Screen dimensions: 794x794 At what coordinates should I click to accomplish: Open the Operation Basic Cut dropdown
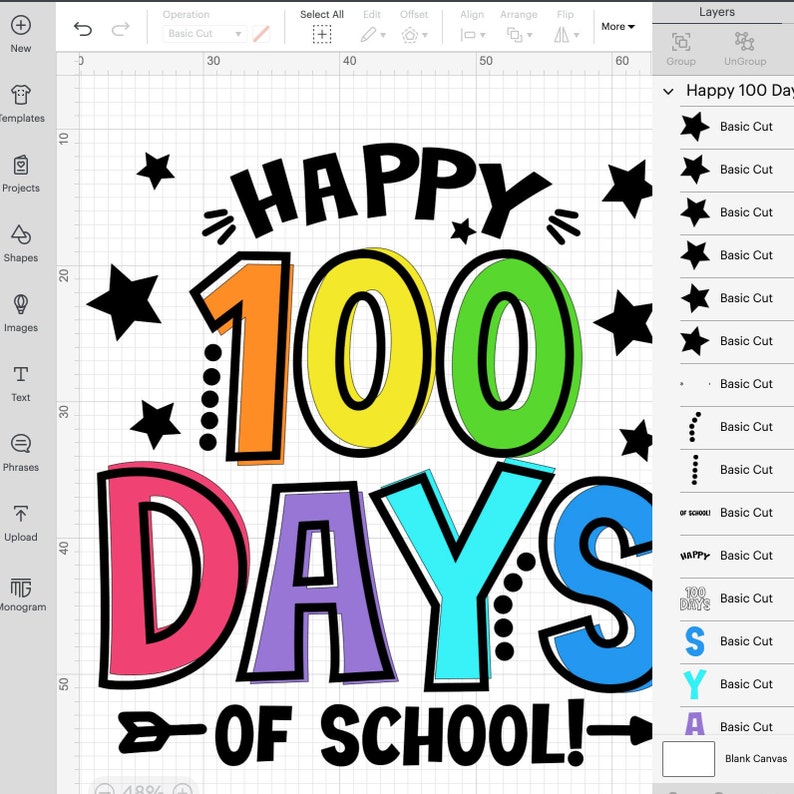pyautogui.click(x=205, y=34)
